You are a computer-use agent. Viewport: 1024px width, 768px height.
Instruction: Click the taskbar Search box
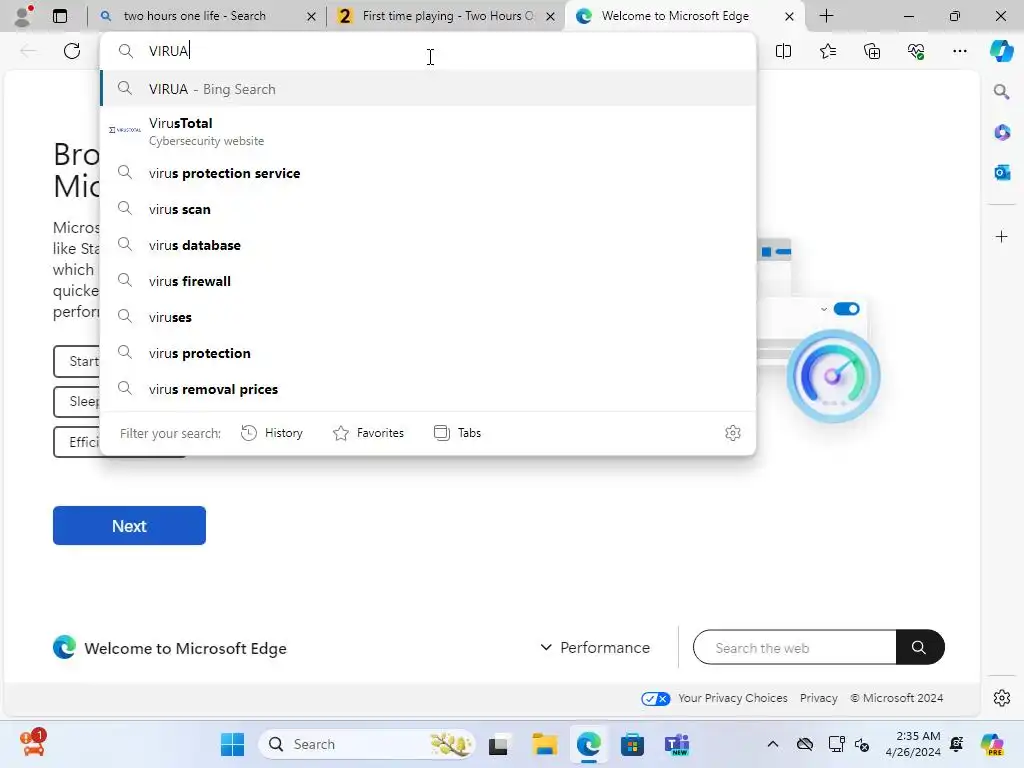[367, 744]
